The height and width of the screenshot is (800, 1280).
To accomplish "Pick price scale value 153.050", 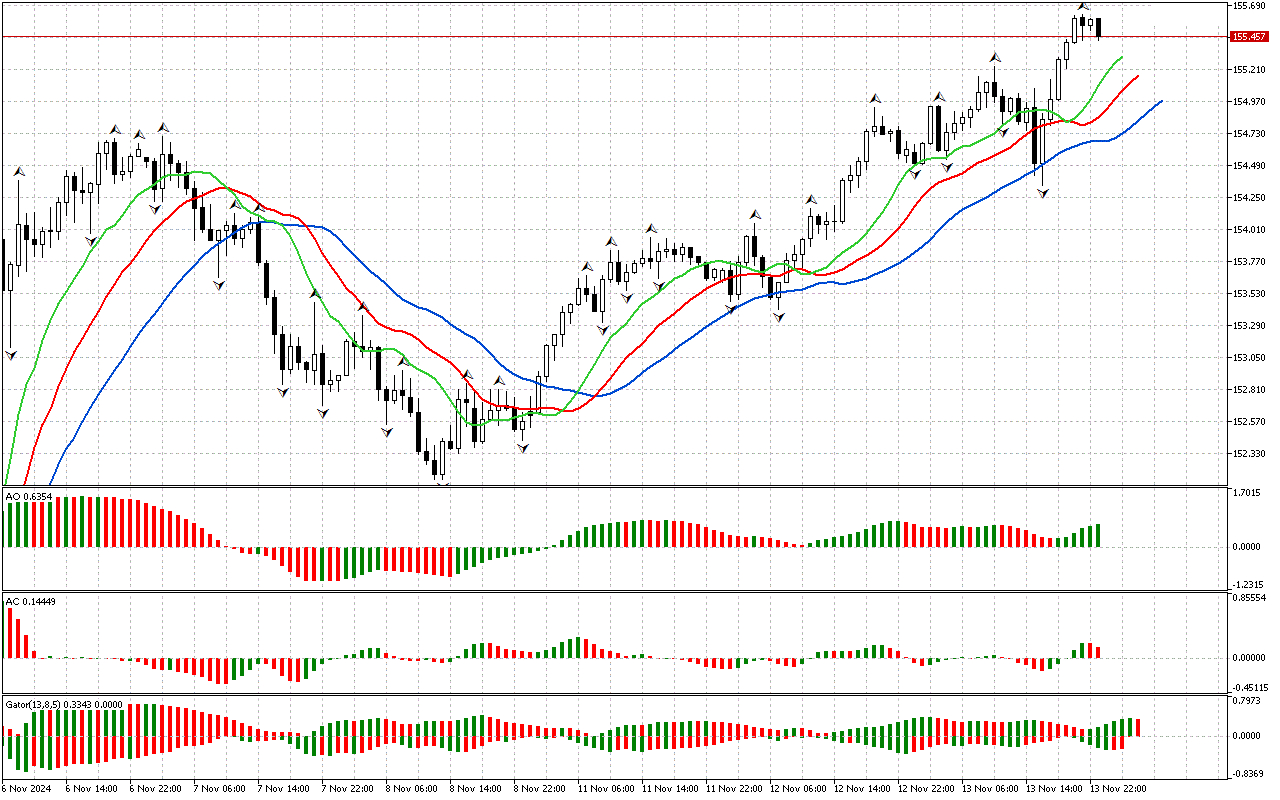I will click(x=1248, y=358).
